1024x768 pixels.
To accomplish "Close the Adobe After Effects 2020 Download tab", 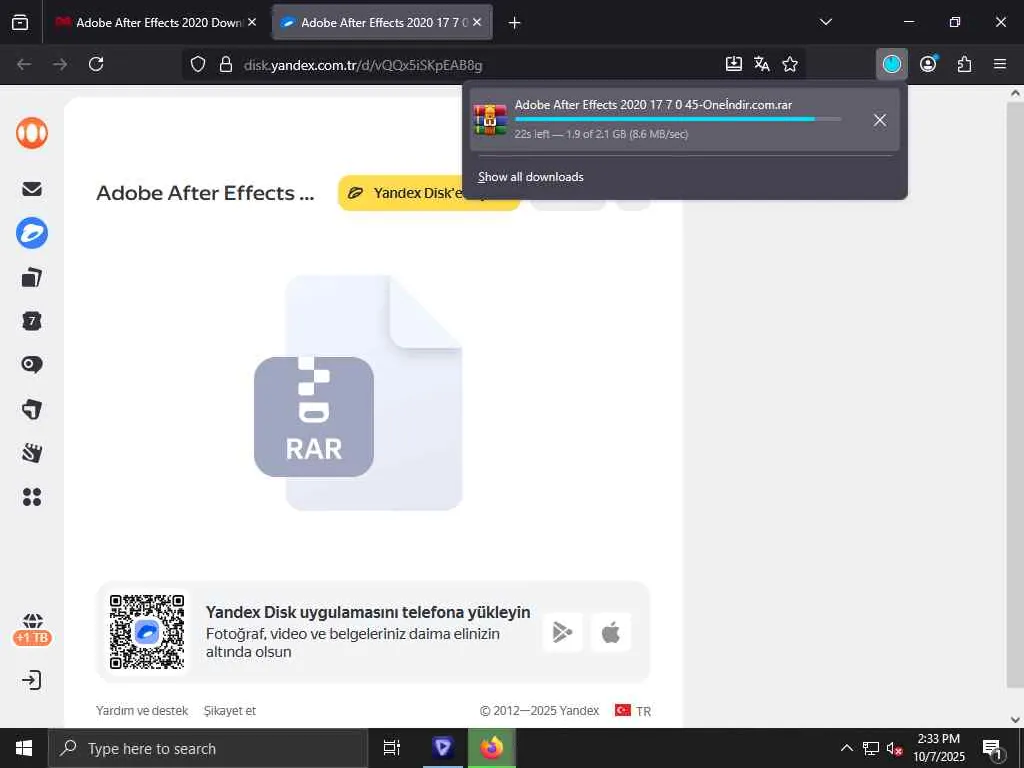I will tap(252, 22).
